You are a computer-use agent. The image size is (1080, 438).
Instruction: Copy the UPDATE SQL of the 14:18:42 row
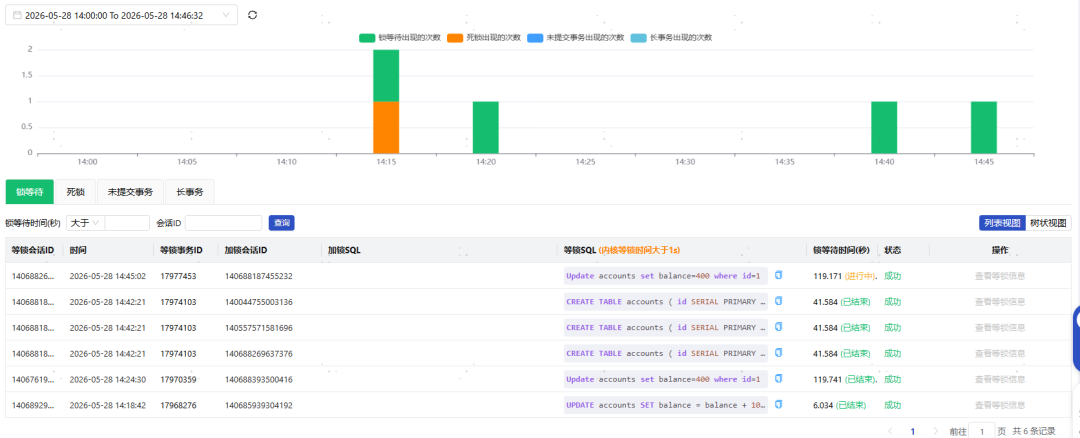(779, 405)
